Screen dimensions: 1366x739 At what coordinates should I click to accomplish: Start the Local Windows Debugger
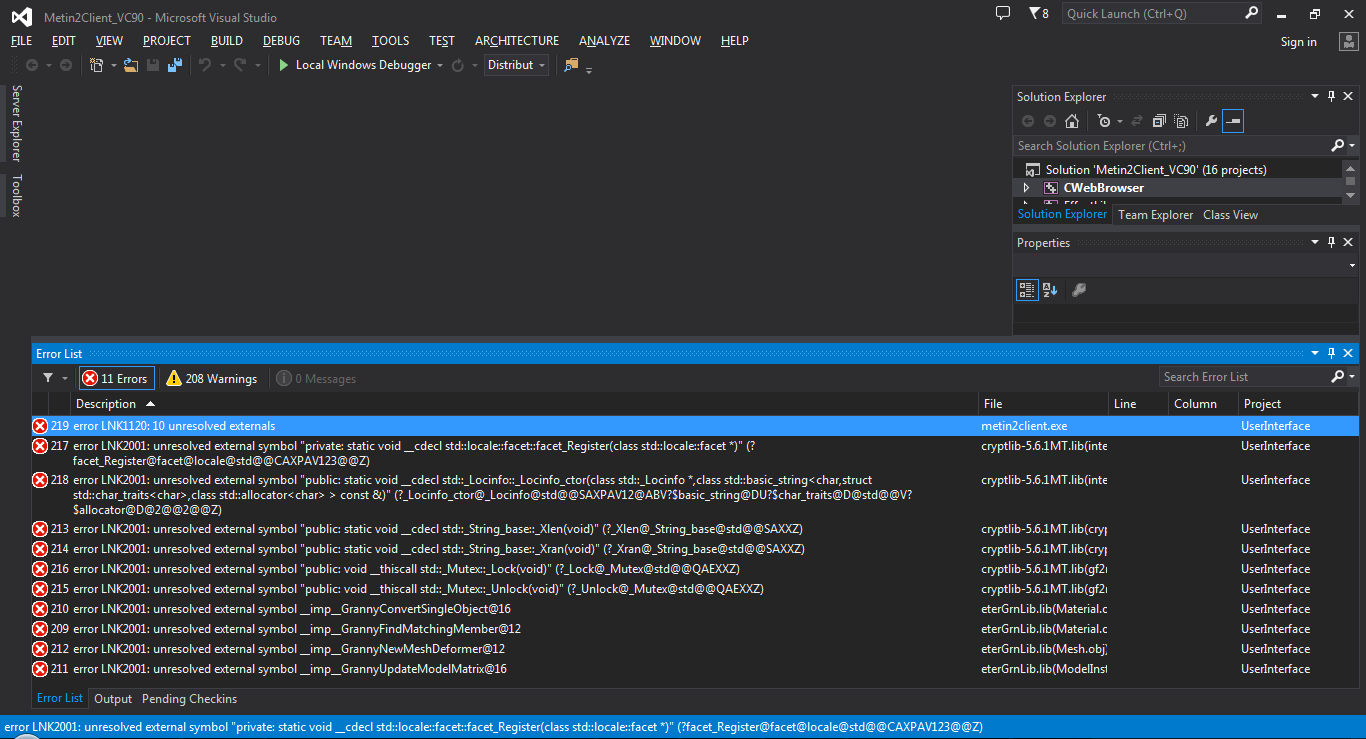355,65
